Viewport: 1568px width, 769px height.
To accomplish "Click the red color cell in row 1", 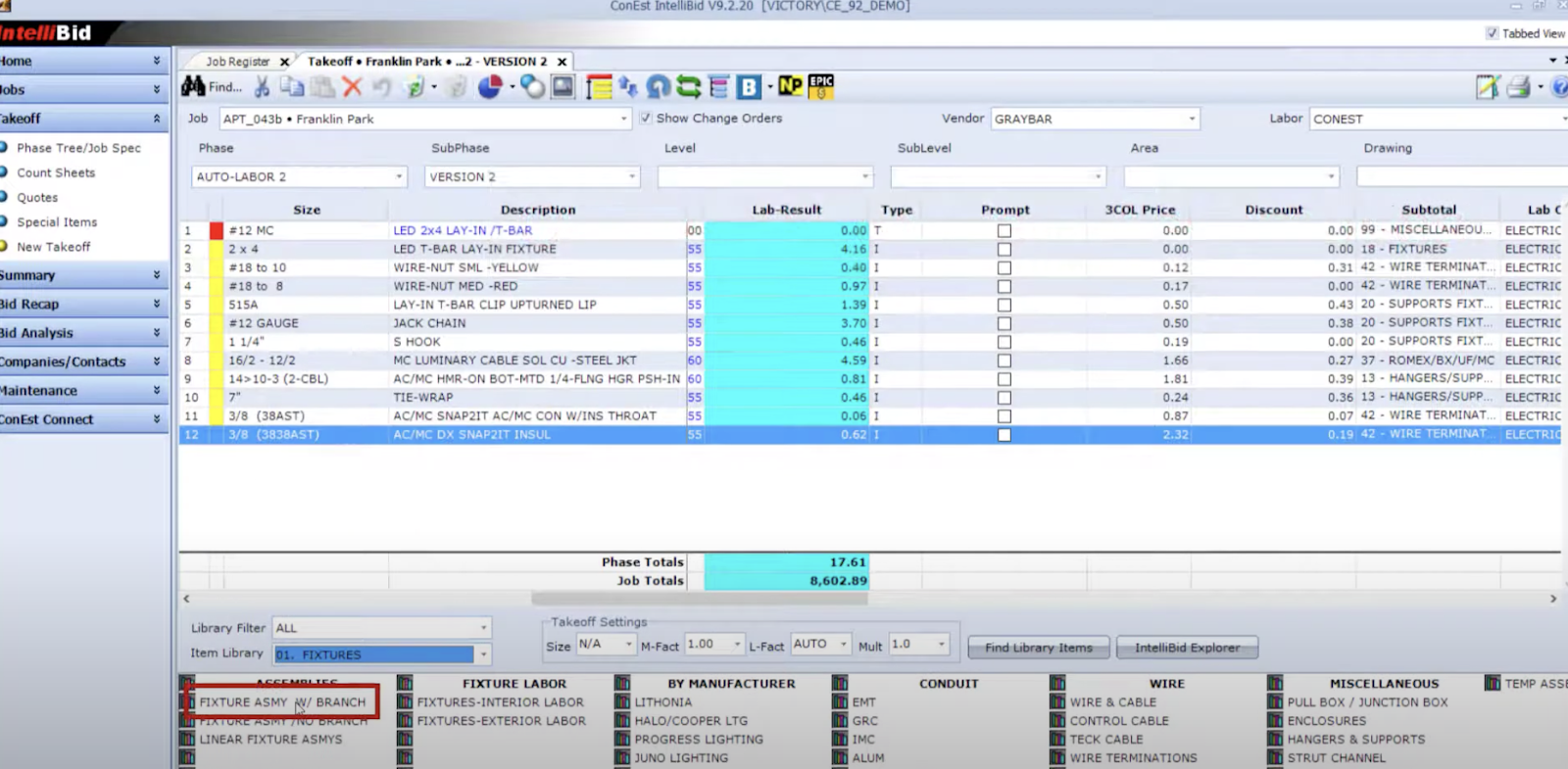I will (217, 231).
